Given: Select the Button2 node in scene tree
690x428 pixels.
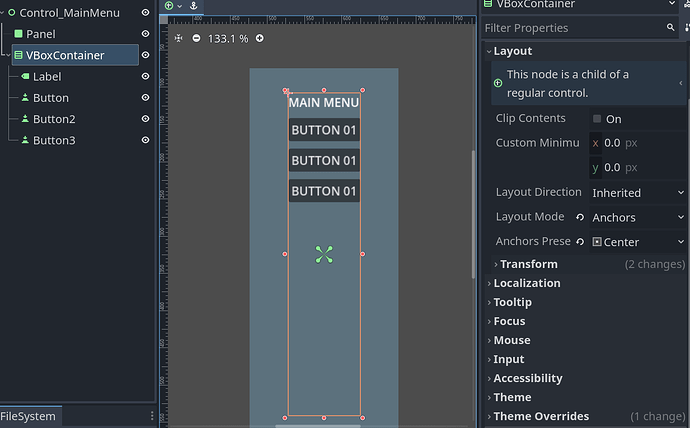Looking at the screenshot, I should pos(54,119).
